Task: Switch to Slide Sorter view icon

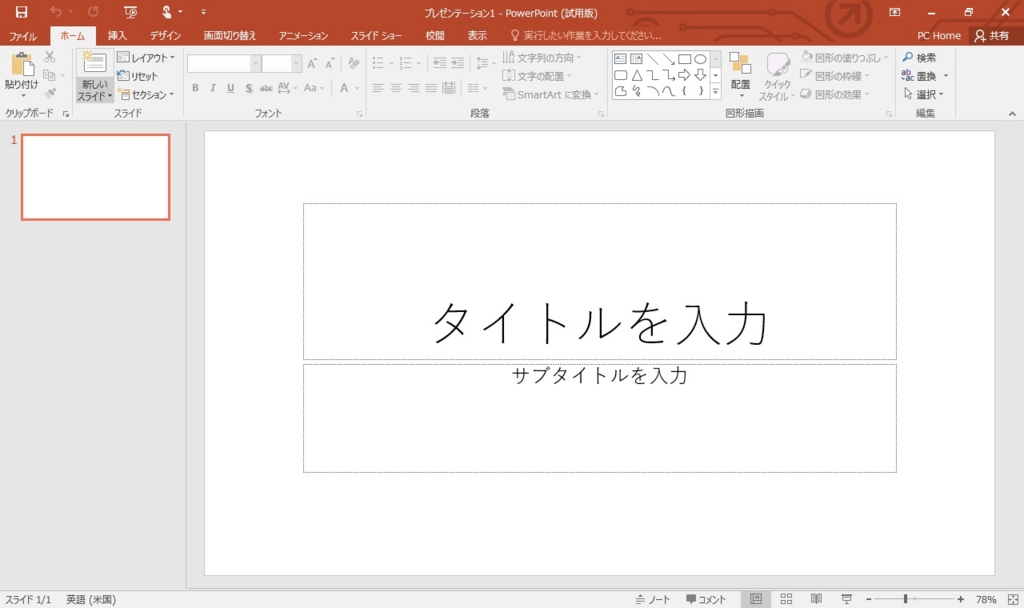Action: pyautogui.click(x=786, y=599)
